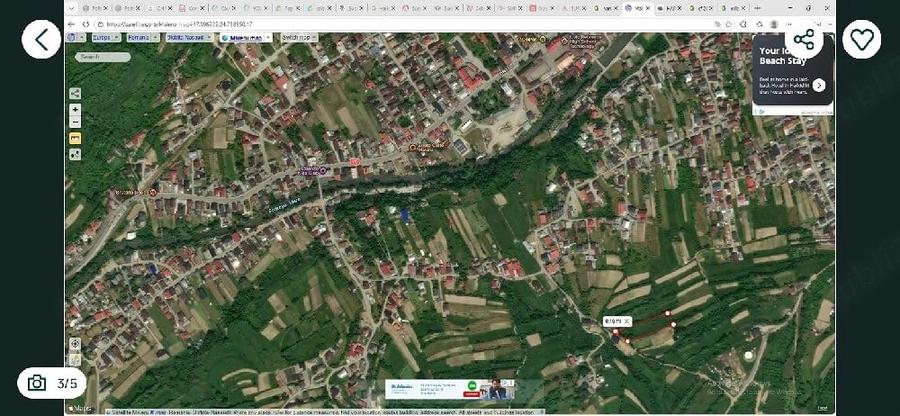This screenshot has height=416, width=900.
Task: Click the bottom banner advertisement
Action: point(449,389)
